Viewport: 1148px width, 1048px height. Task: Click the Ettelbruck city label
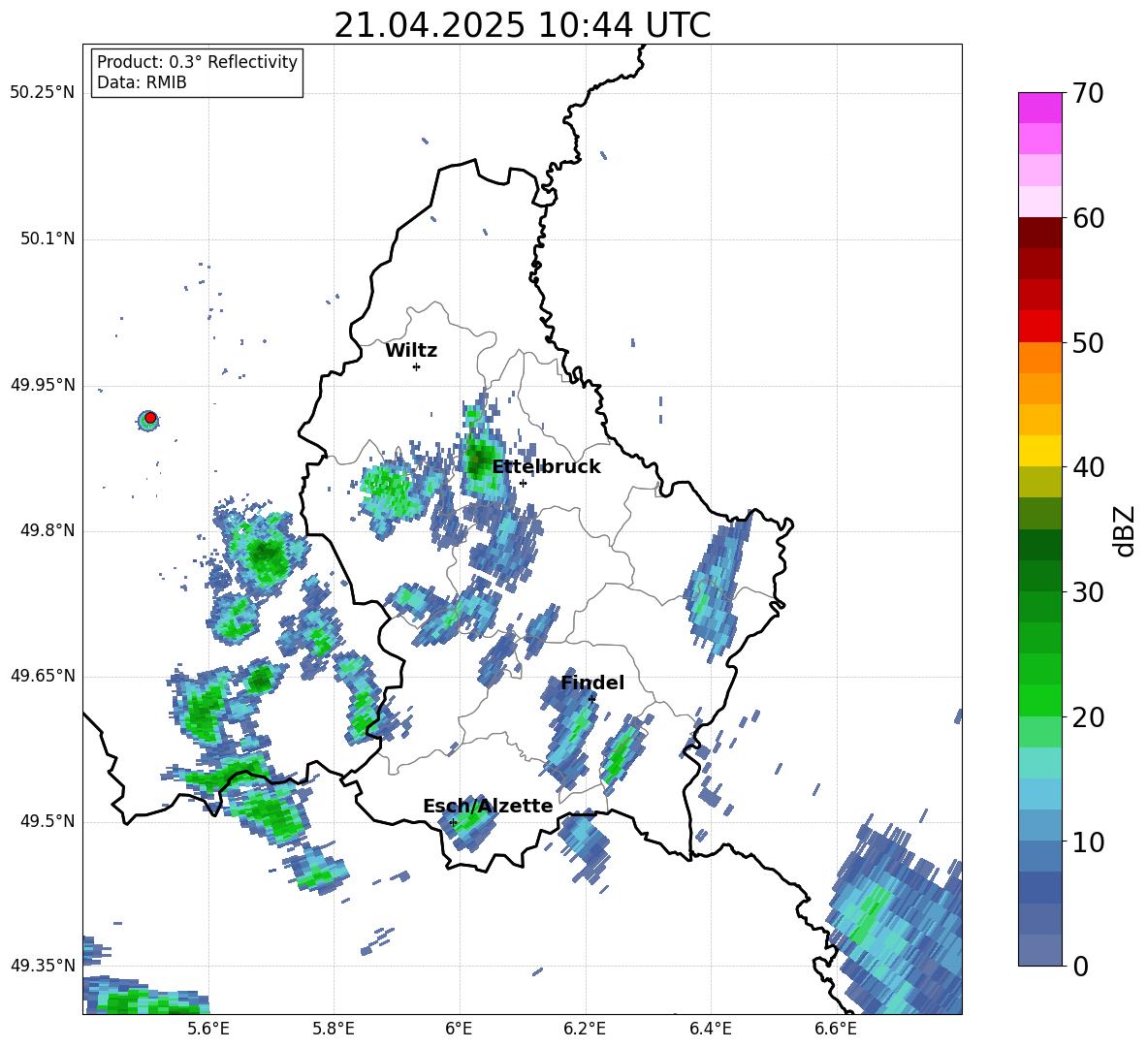click(546, 467)
